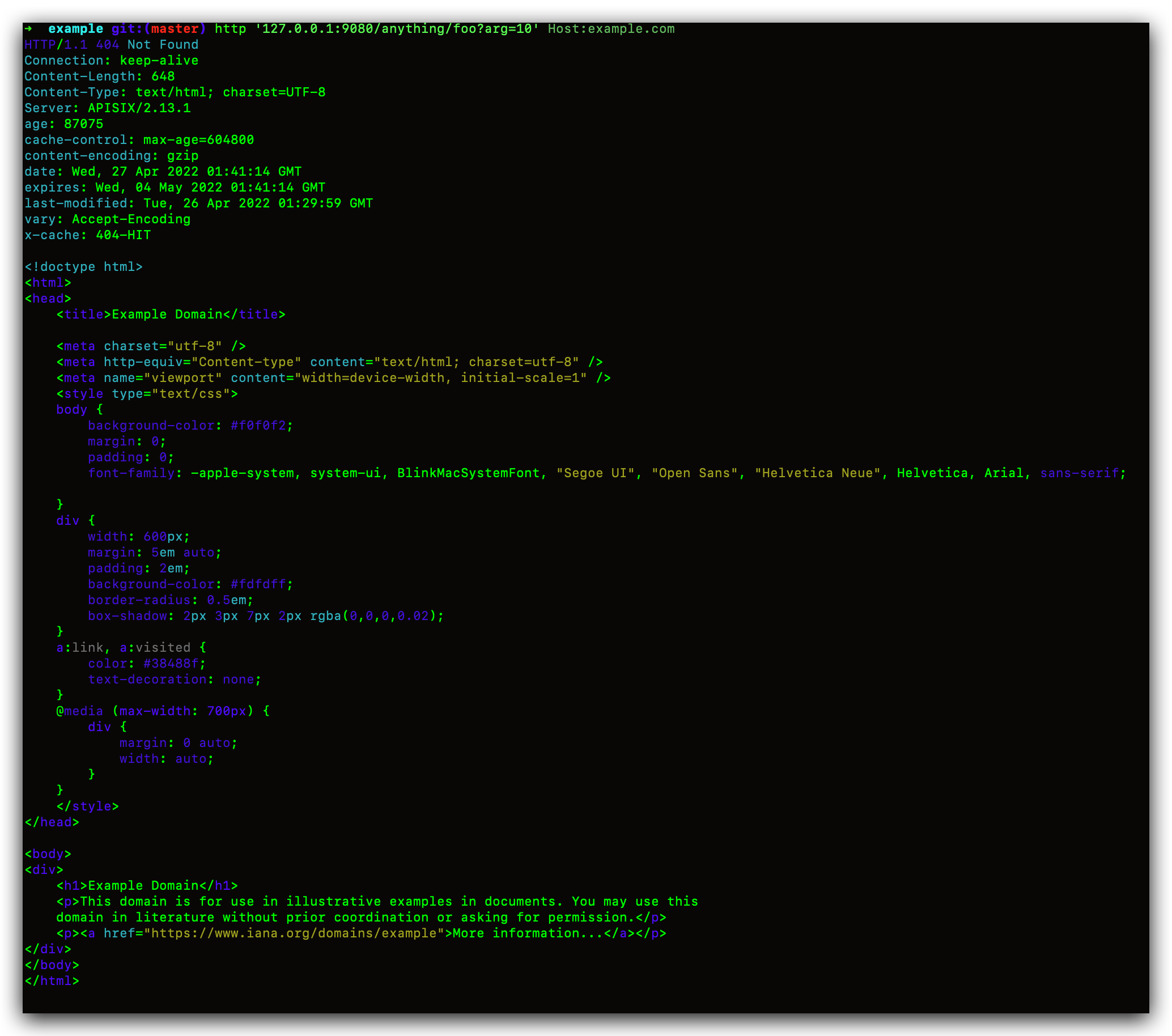The image size is (1172, 1036).
Task: Click the closing '</html>' tag
Action: point(52,981)
